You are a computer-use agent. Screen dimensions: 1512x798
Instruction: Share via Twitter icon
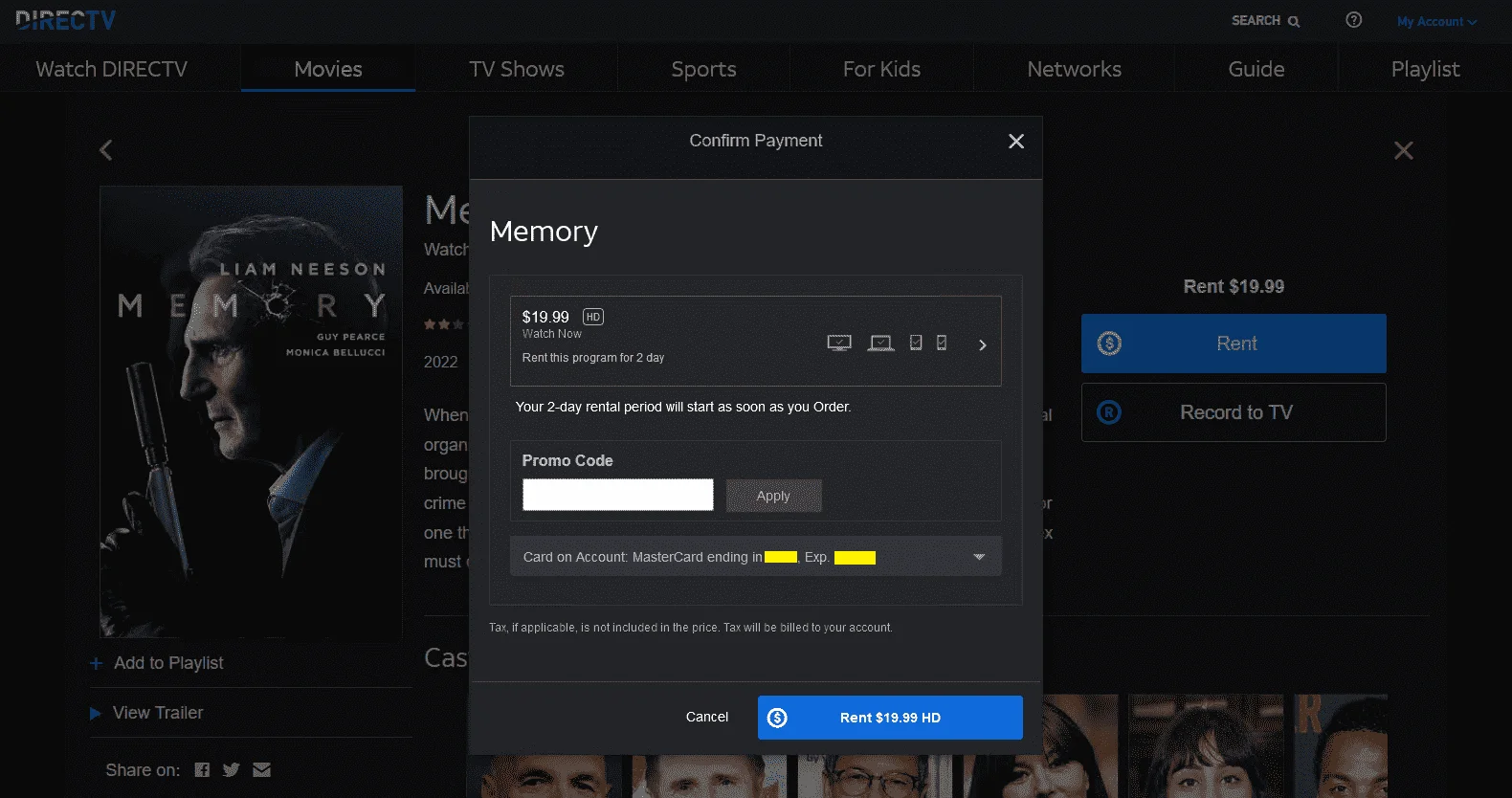[231, 769]
